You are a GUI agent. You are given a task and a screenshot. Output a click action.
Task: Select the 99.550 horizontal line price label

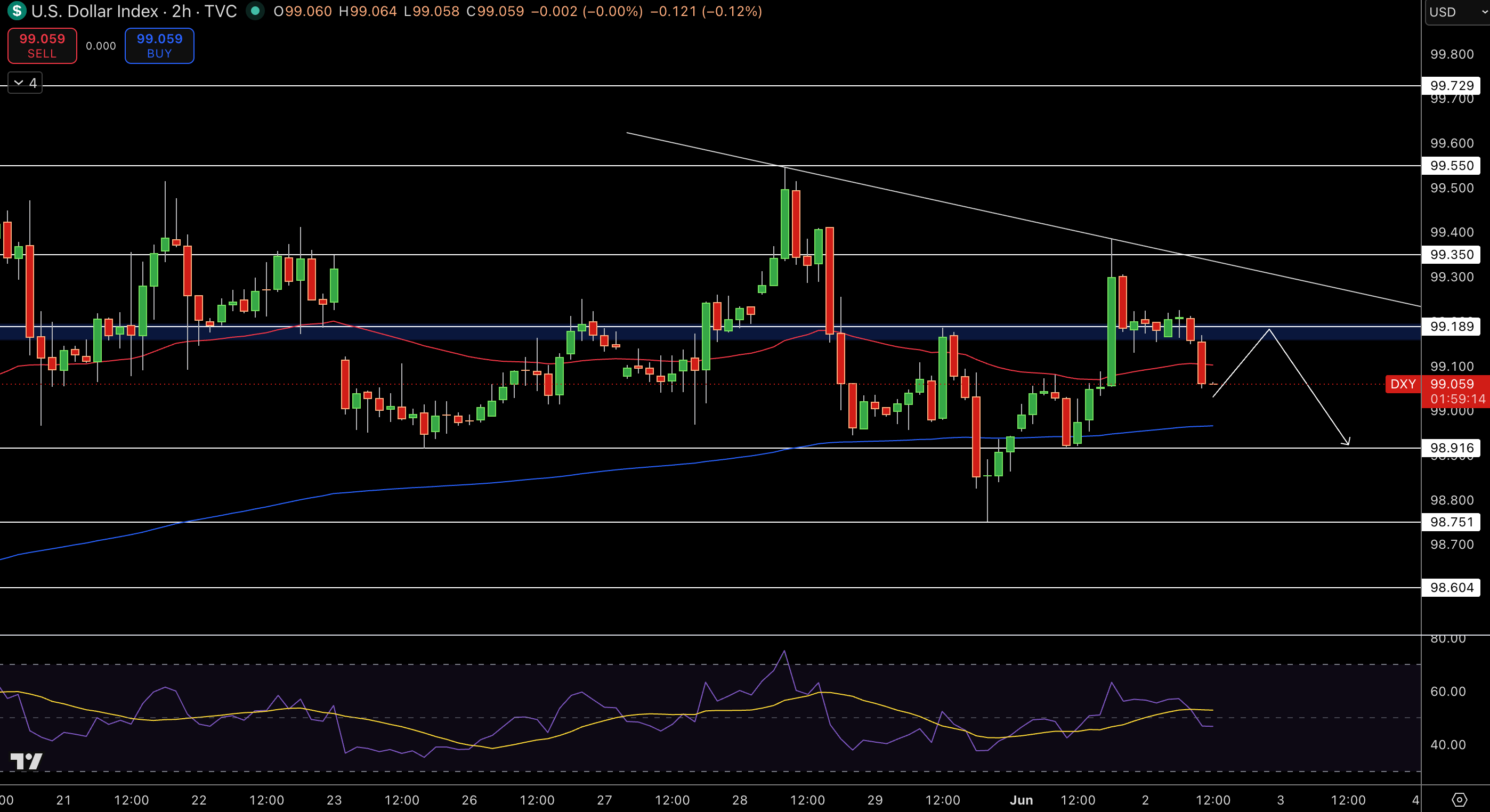click(1451, 165)
